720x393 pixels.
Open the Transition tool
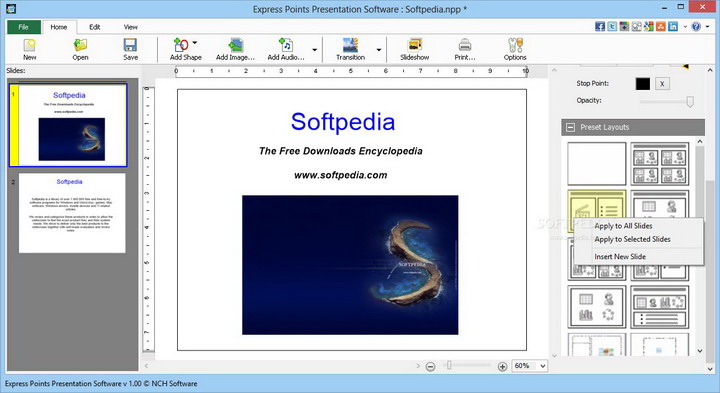click(350, 49)
